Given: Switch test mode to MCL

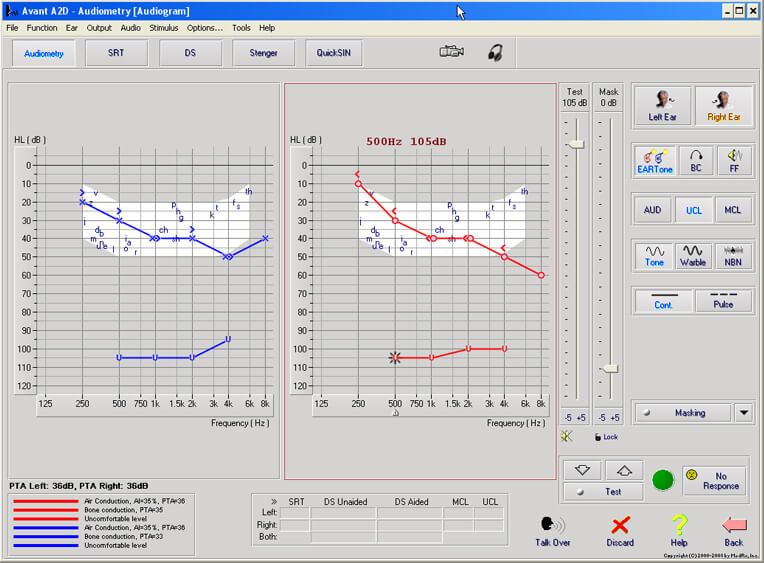Looking at the screenshot, I should [x=733, y=210].
